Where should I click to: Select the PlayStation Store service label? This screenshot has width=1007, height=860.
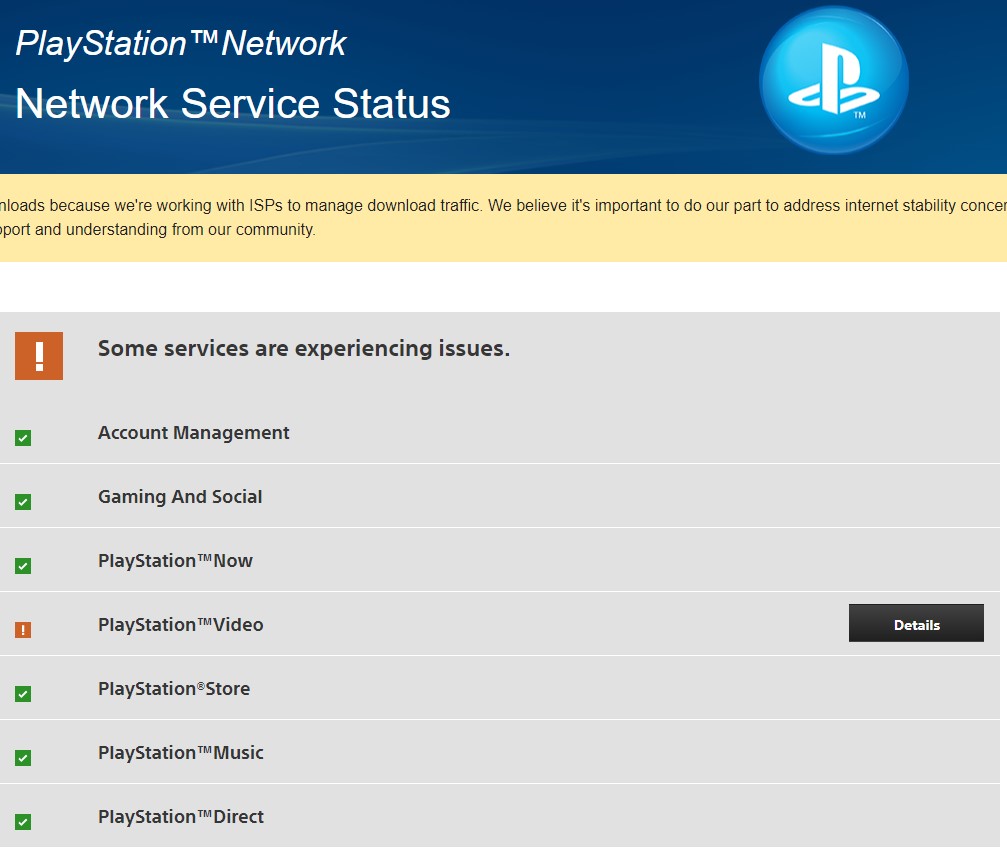(174, 689)
